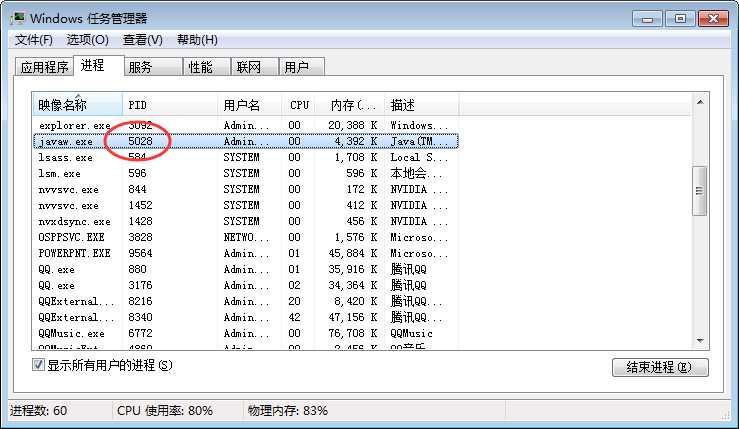Select the explorer.exe process row
739x429 pixels.
click(246, 125)
